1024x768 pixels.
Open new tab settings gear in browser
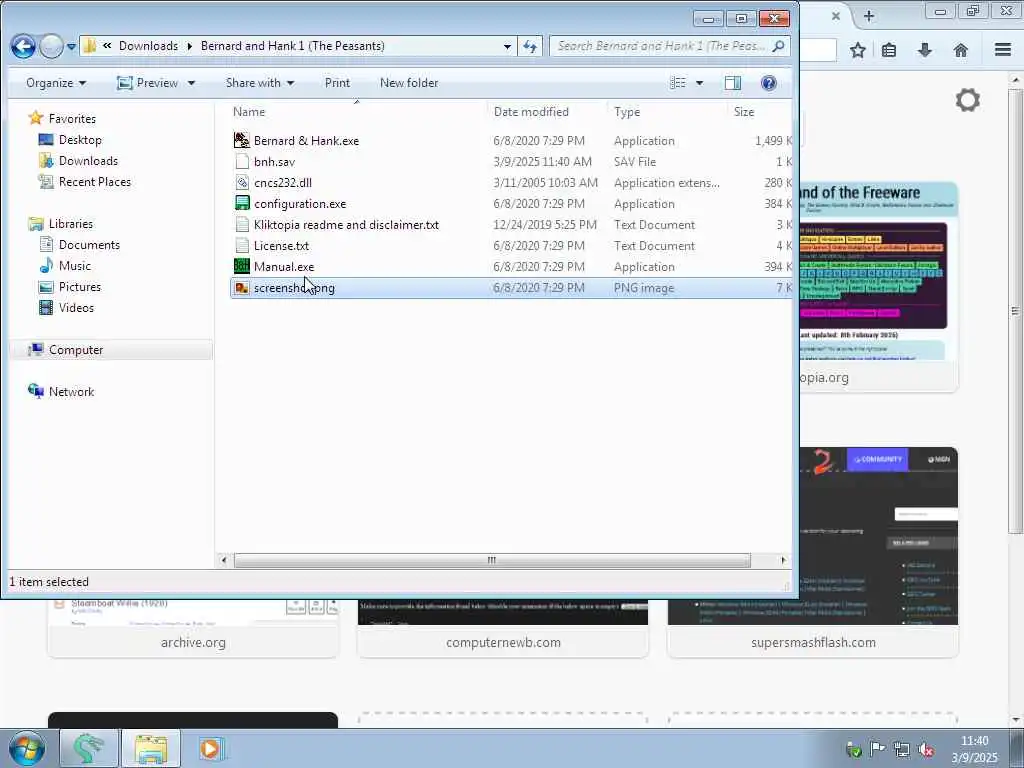(x=968, y=100)
